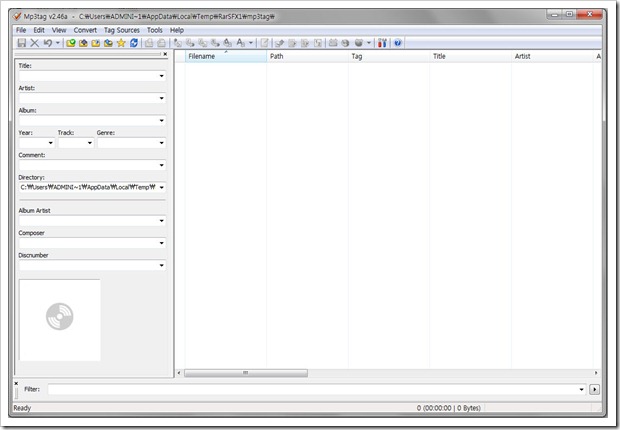Expand the Album field dropdown
The width and height of the screenshot is (620, 430).
pos(161,121)
